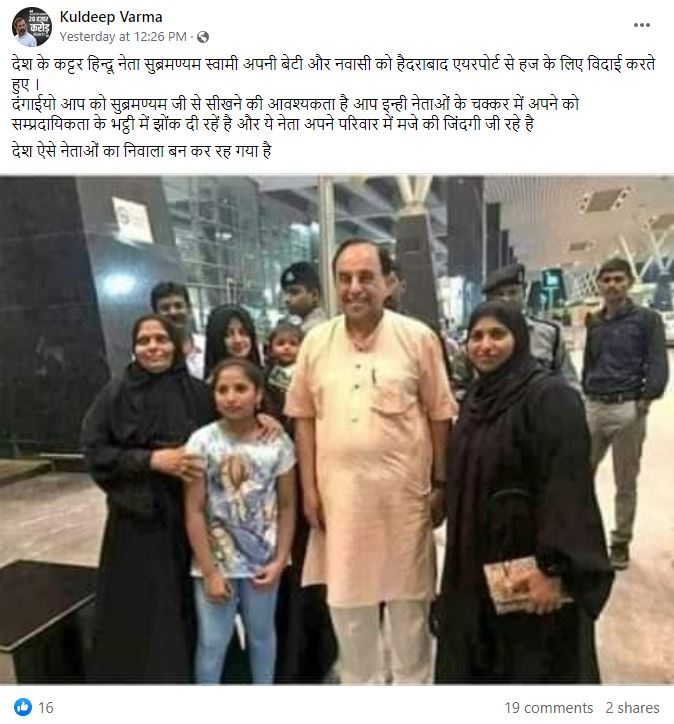This screenshot has width=674, height=724.
Task: Click the small child held in photo
Action: point(283,360)
